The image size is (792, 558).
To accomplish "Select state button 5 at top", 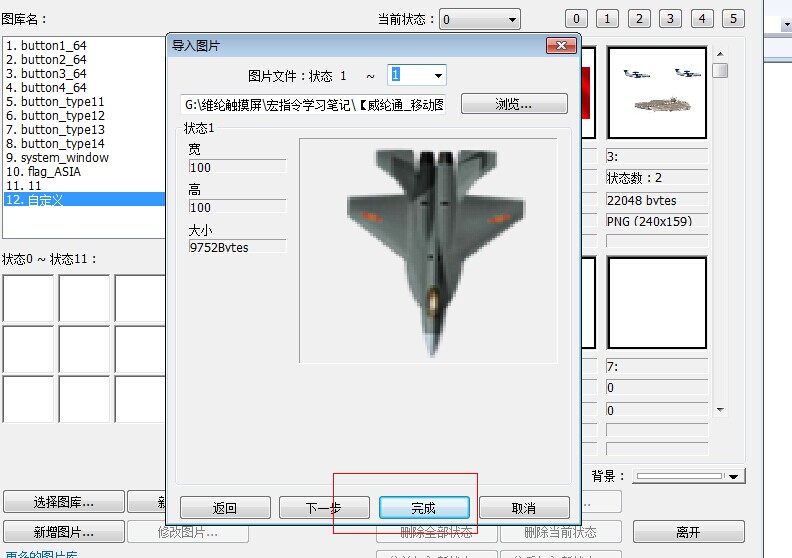I will (733, 19).
